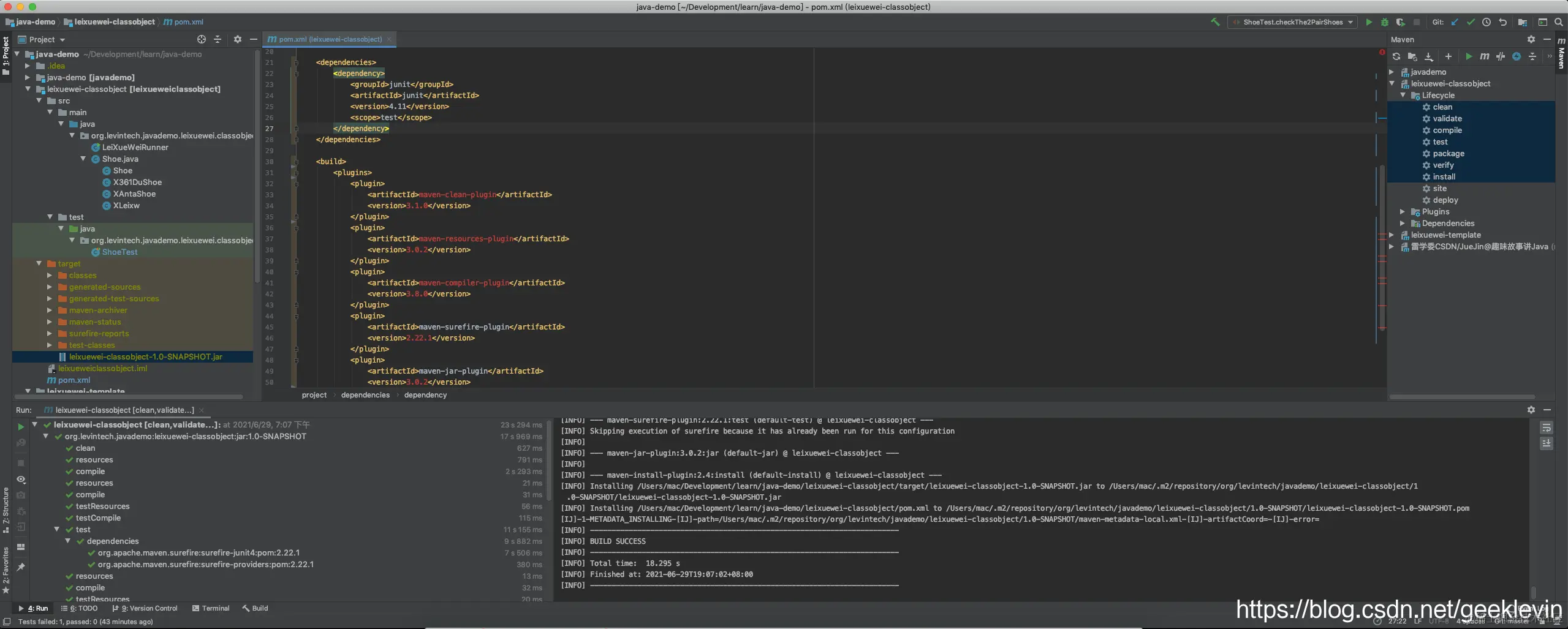Viewport: 1568px width, 629px height.
Task: Collapse test node in Run results tree
Action: point(57,529)
